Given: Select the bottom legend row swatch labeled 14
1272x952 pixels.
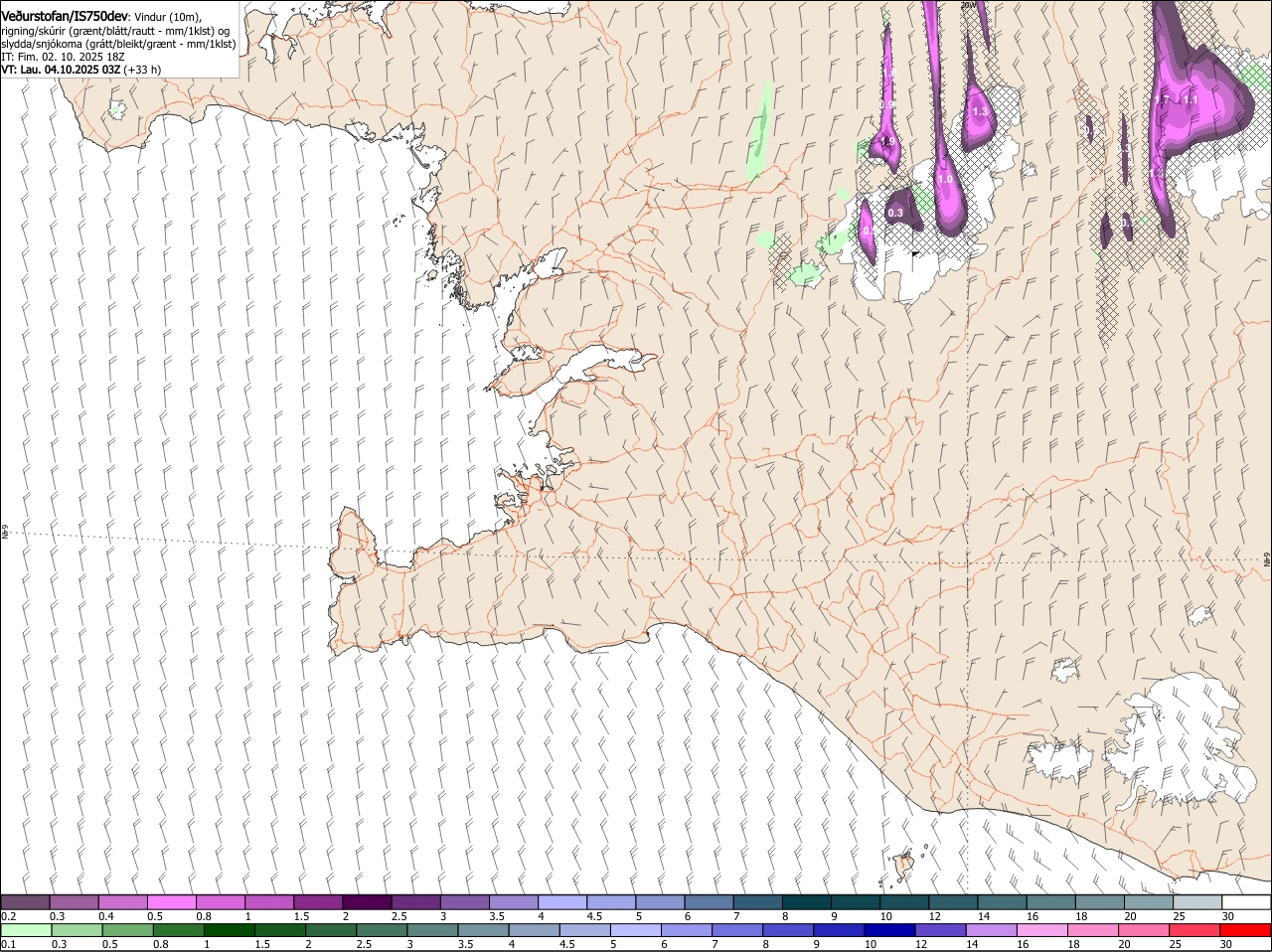Looking at the screenshot, I should (x=990, y=931).
